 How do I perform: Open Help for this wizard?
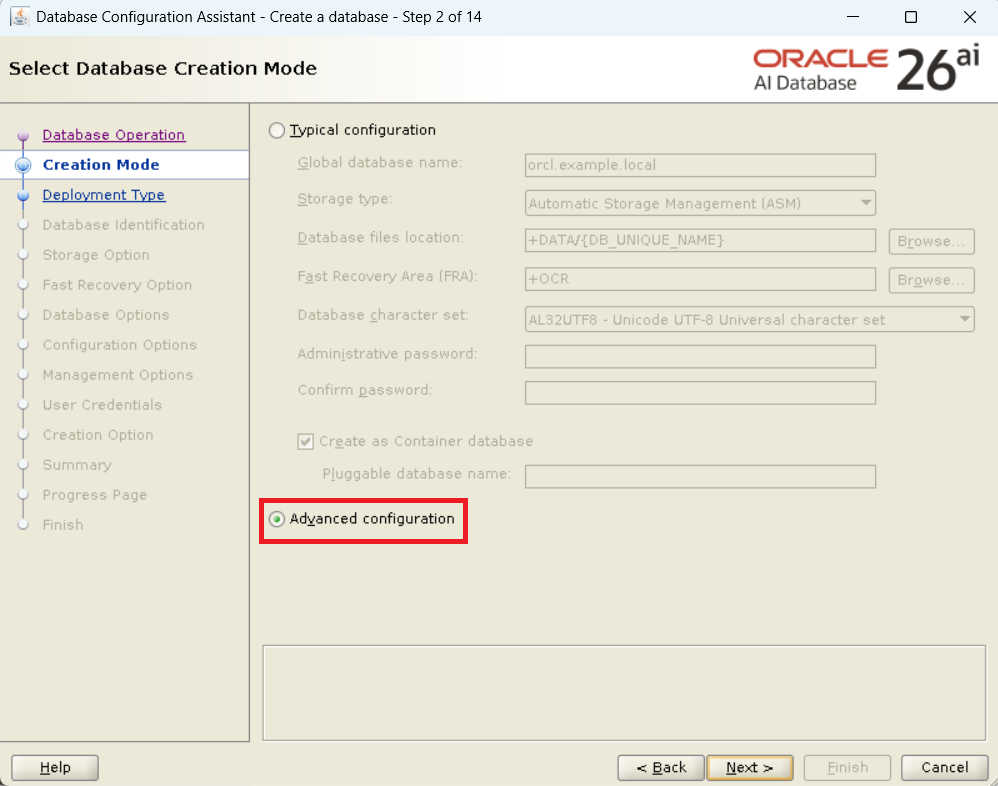coord(55,768)
